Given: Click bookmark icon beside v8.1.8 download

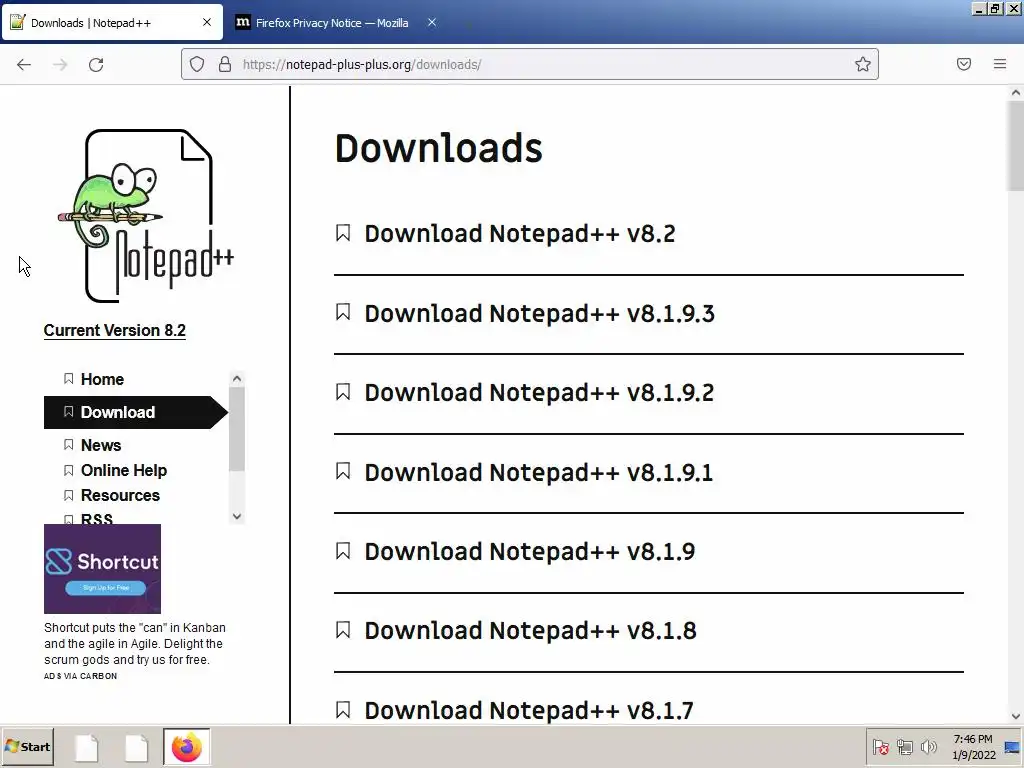Looking at the screenshot, I should [343, 630].
